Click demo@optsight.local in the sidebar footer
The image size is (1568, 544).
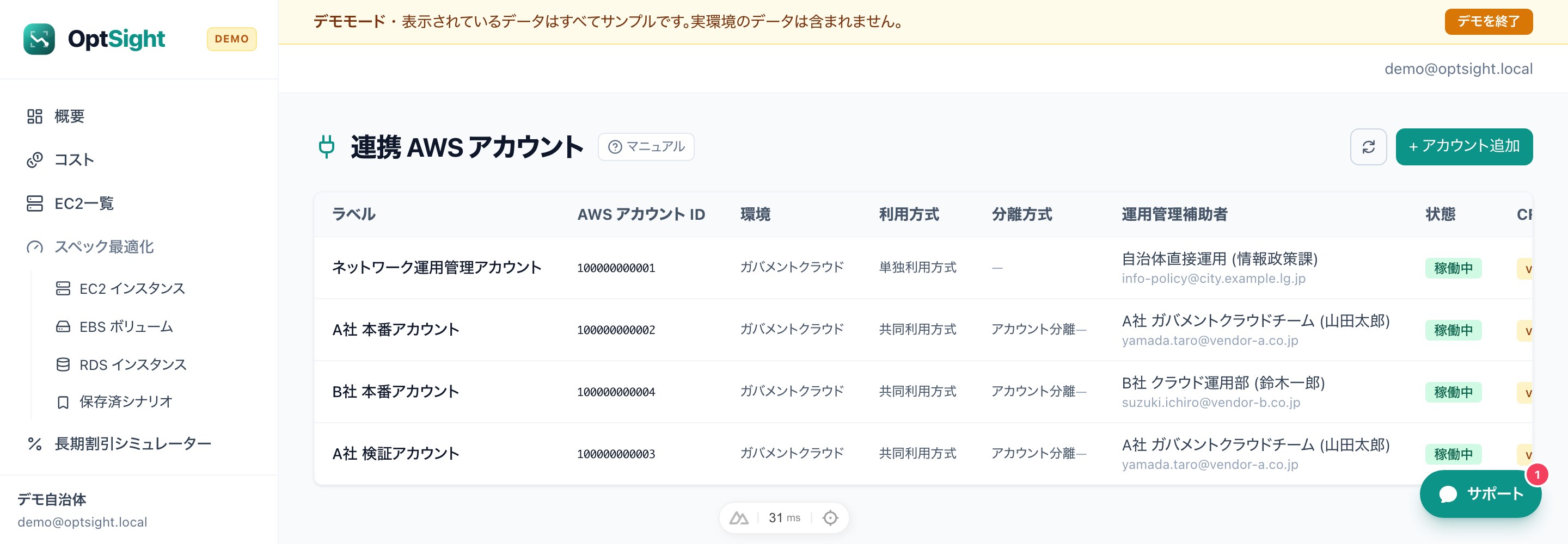[x=82, y=522]
